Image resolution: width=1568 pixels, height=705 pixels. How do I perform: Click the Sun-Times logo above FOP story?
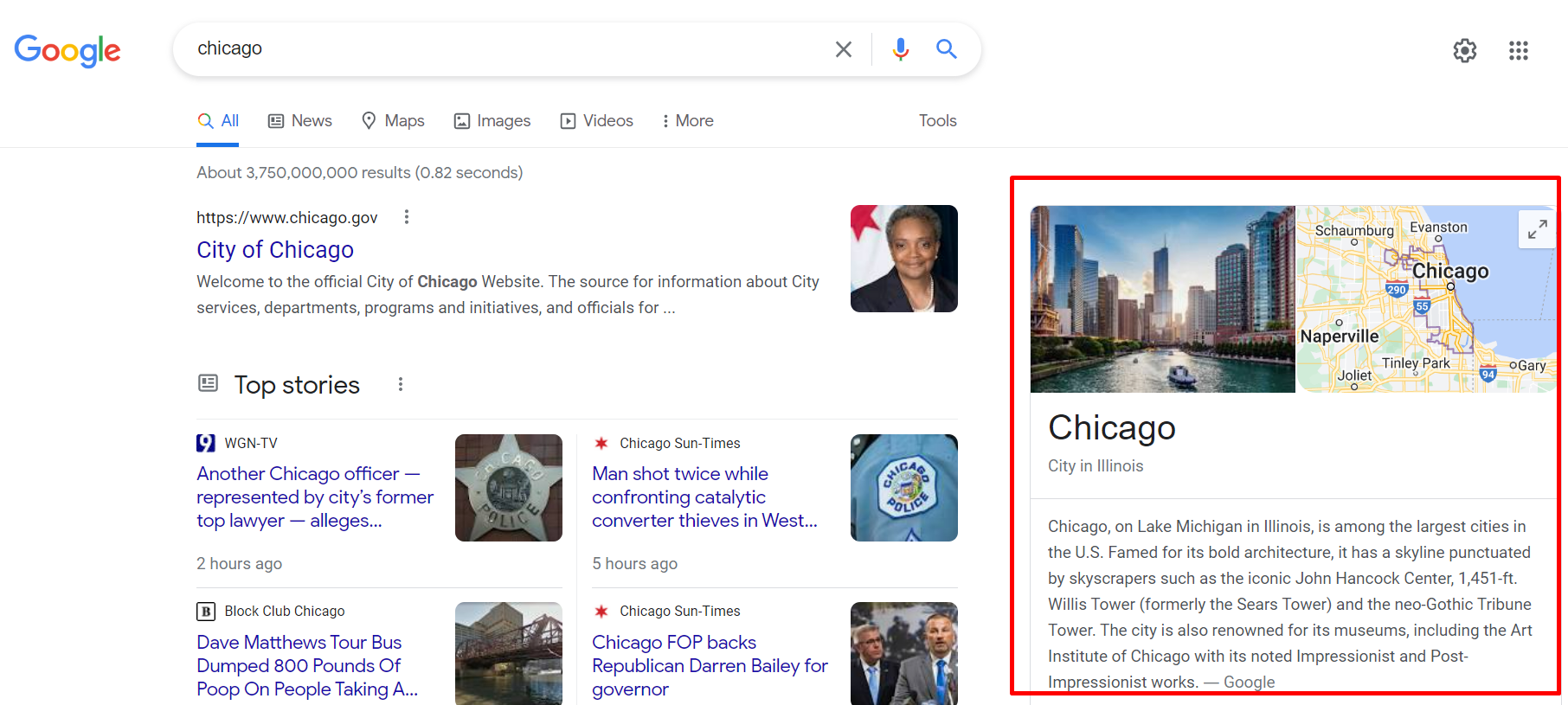(x=601, y=612)
